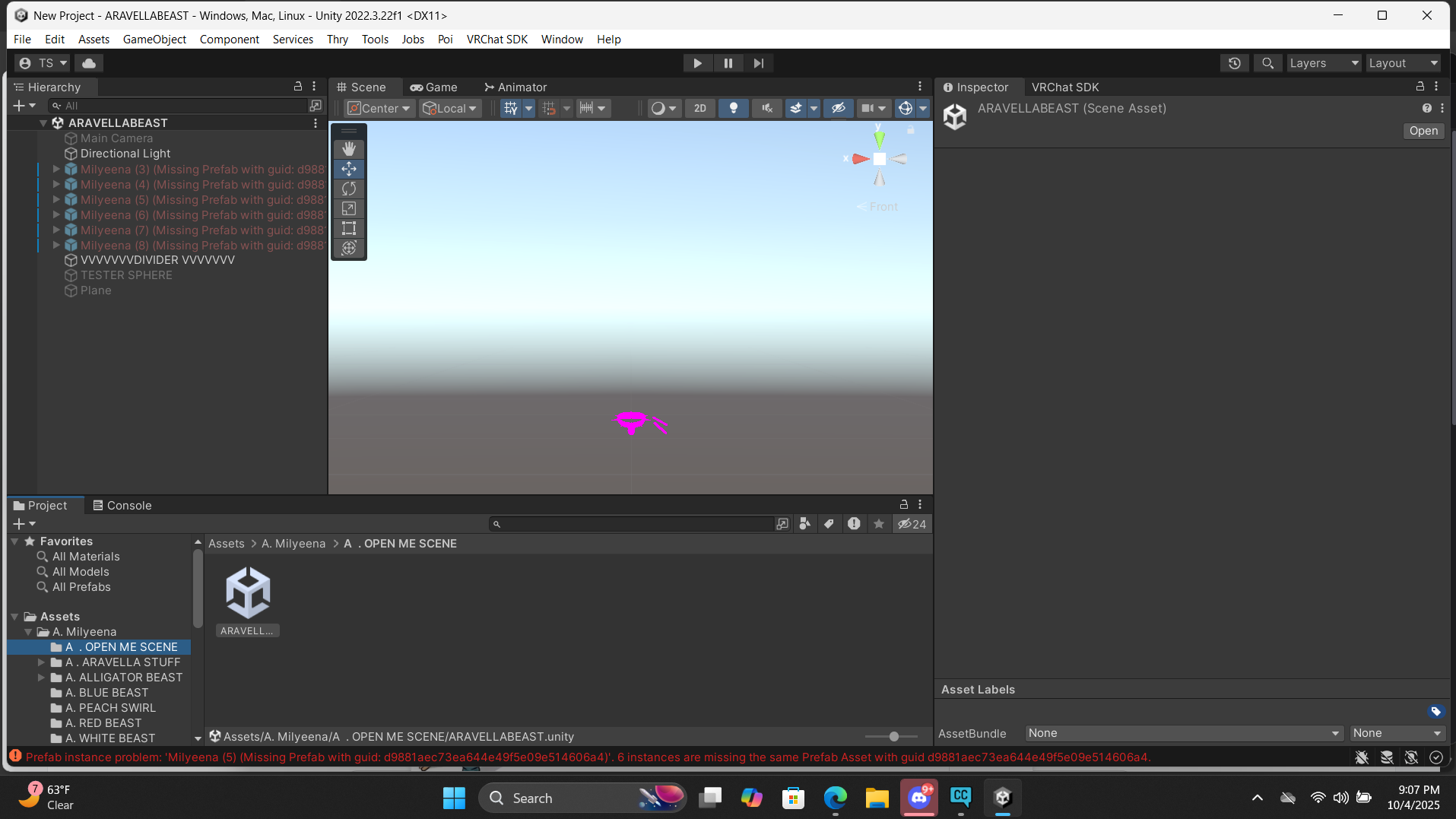
Task: Open the TS account button
Action: click(x=44, y=63)
